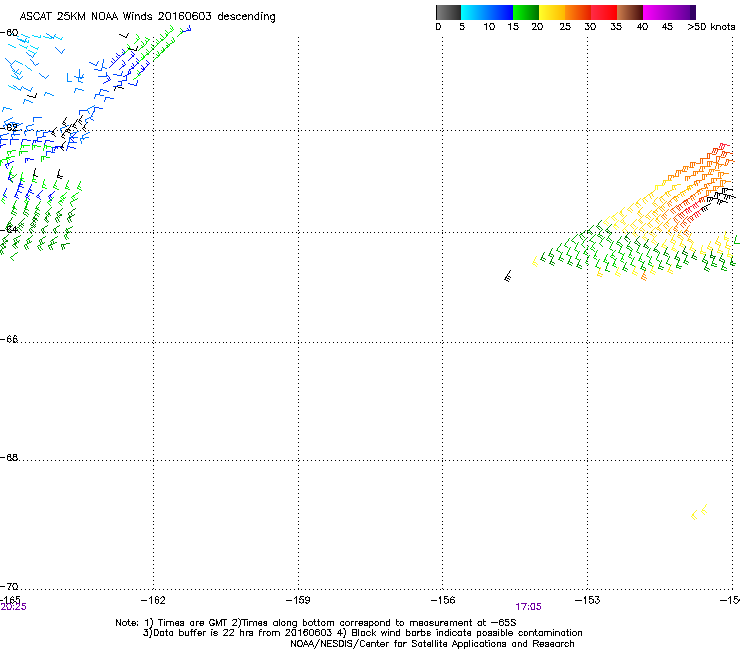This screenshot has width=740, height=650.
Task: Click the title 'ASCAT 25KM NOAA Winds 20160603 descending'
Action: point(147,17)
